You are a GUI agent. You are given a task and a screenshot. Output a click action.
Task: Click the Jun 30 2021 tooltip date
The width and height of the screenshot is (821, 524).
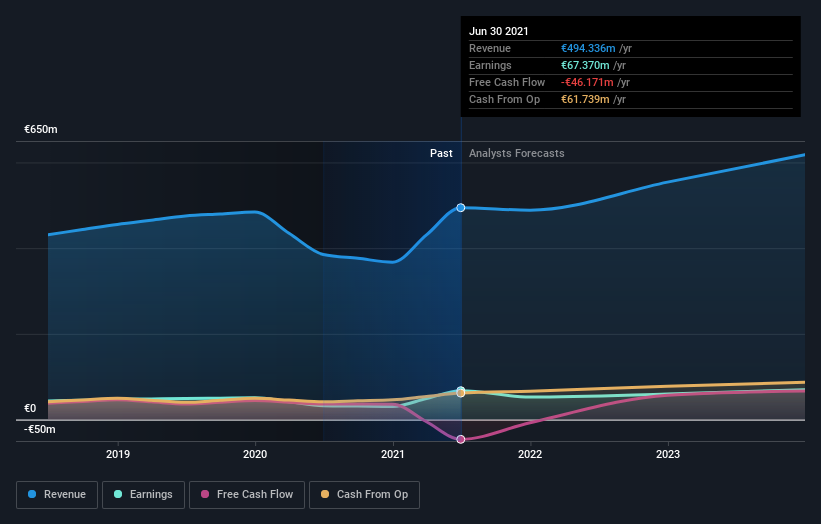click(498, 31)
